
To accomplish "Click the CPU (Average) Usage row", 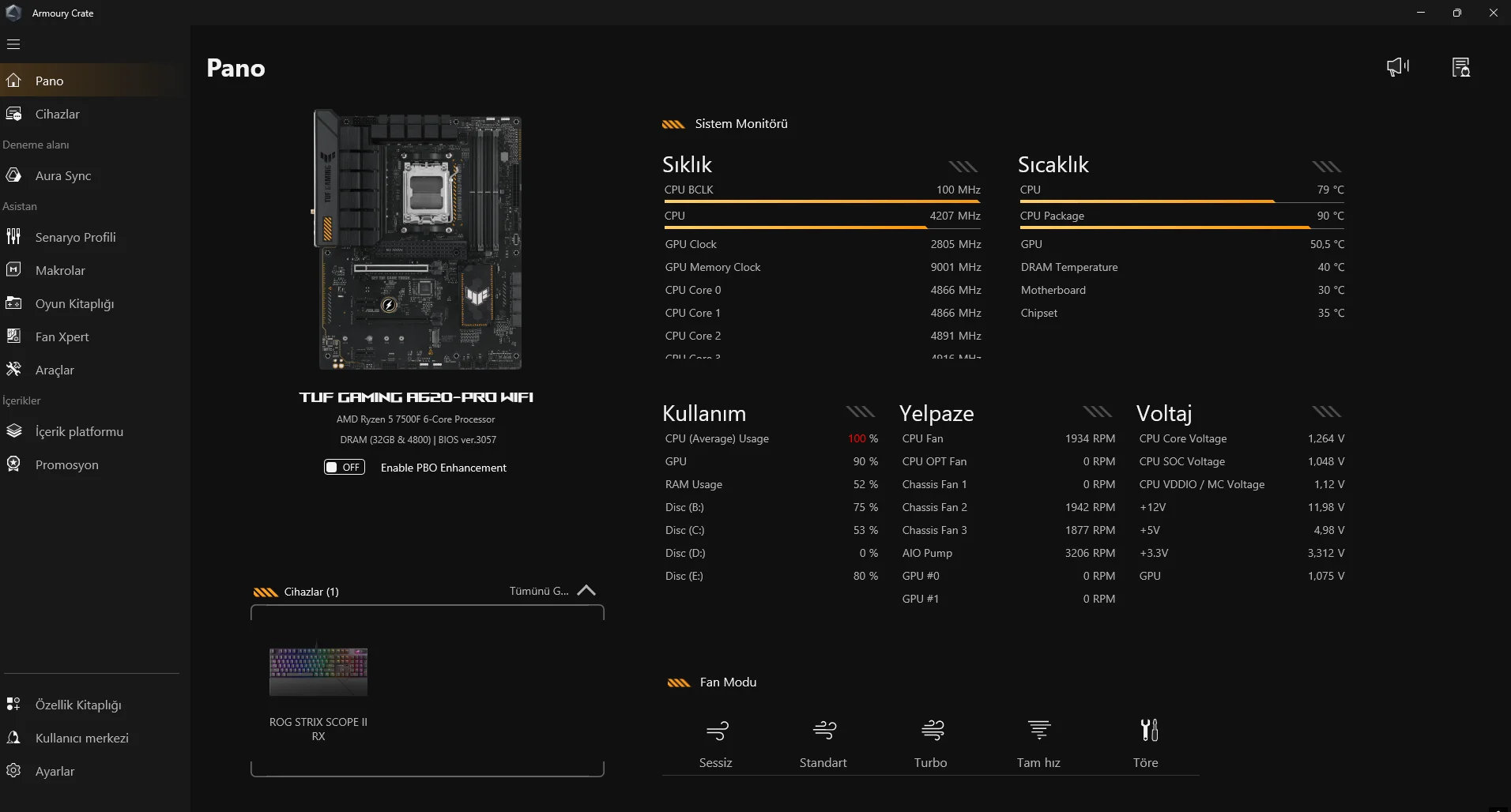I will coord(771,438).
